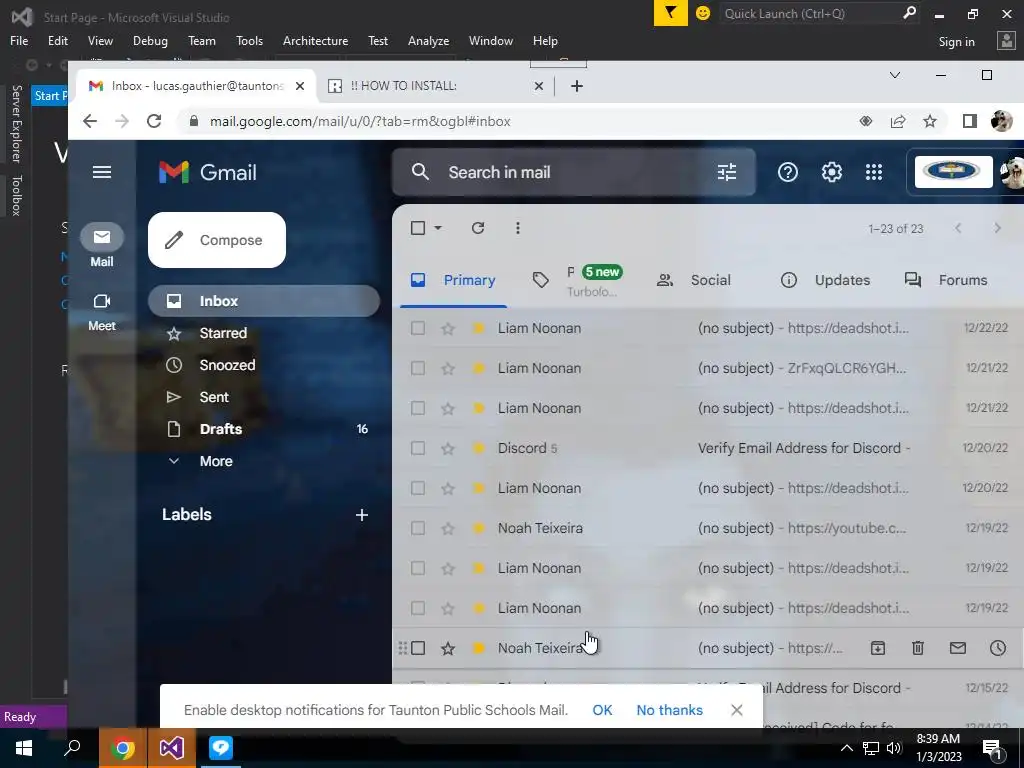The image size is (1024, 768).
Task: Open Windows Start menu
Action: (24, 748)
